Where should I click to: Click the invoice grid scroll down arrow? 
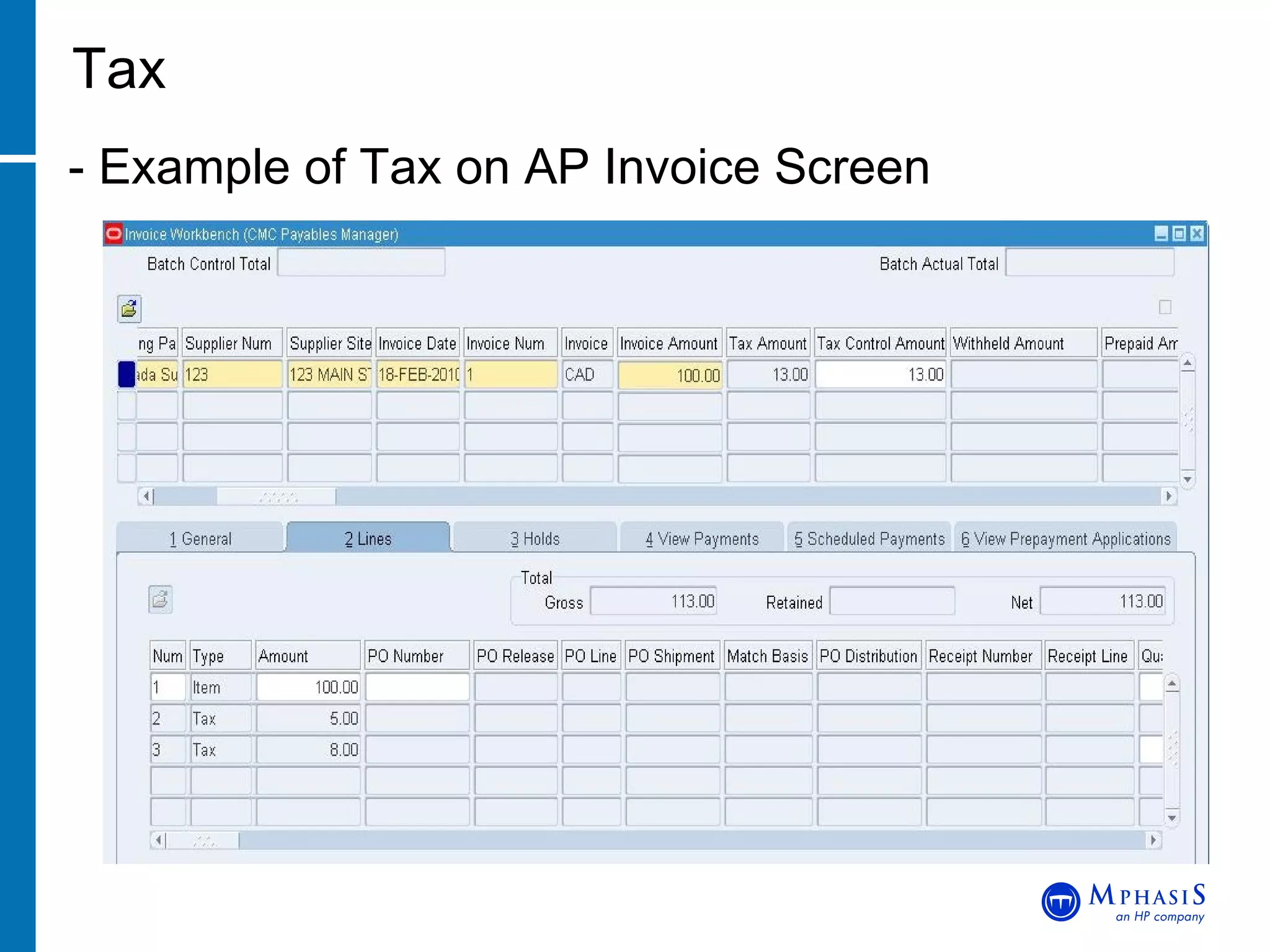click(x=1188, y=479)
